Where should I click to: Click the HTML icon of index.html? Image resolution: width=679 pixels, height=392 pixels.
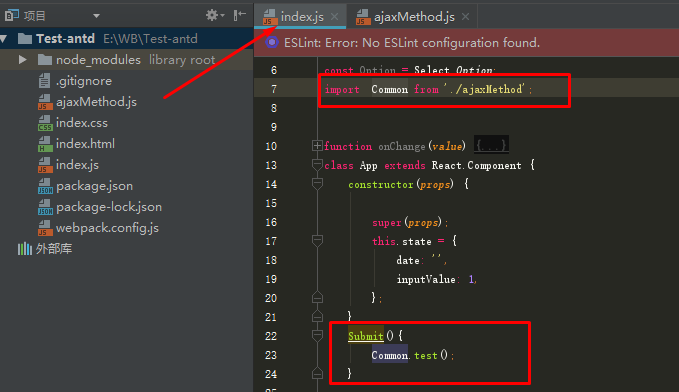45,144
